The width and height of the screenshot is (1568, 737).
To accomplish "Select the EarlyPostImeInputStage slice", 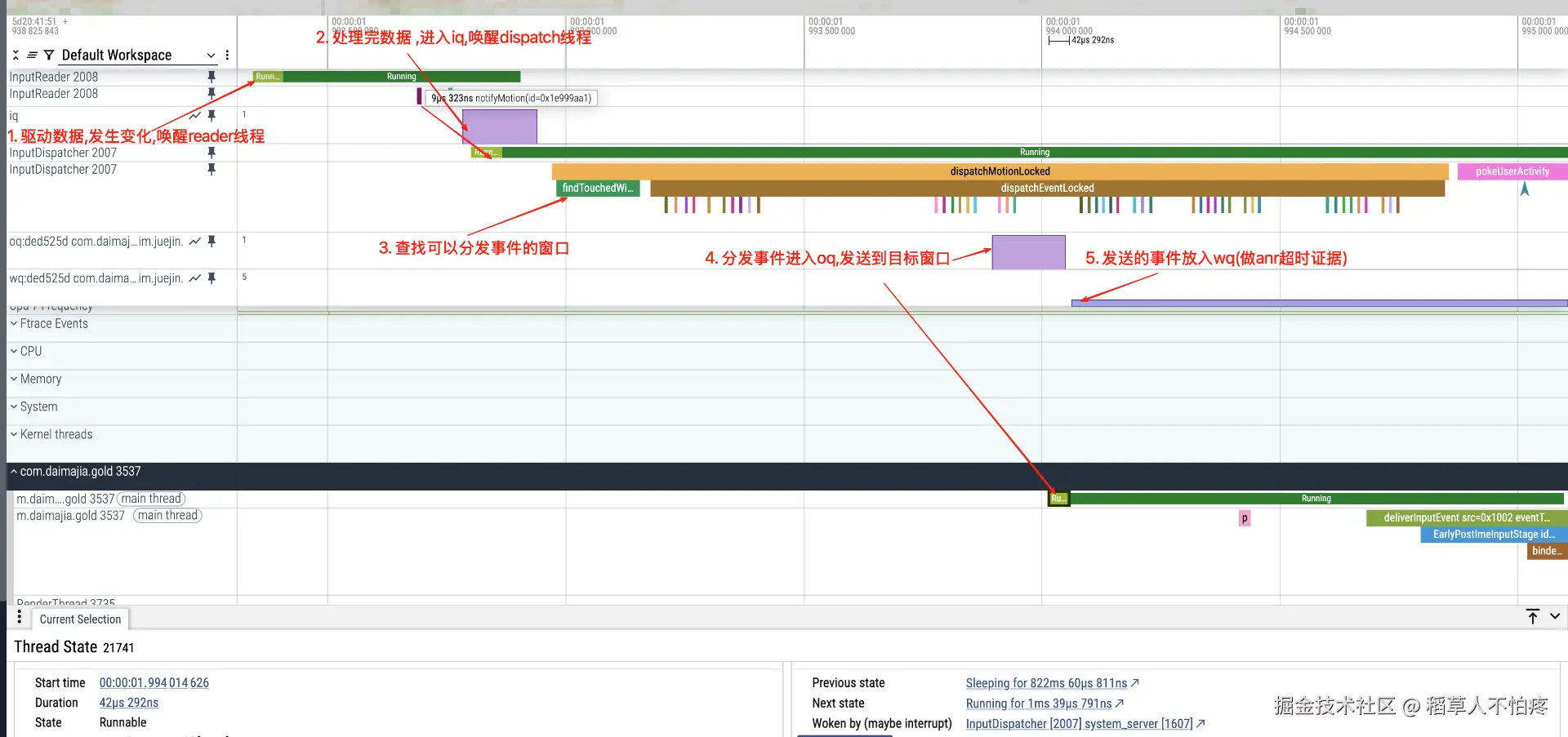I will [x=1494, y=535].
